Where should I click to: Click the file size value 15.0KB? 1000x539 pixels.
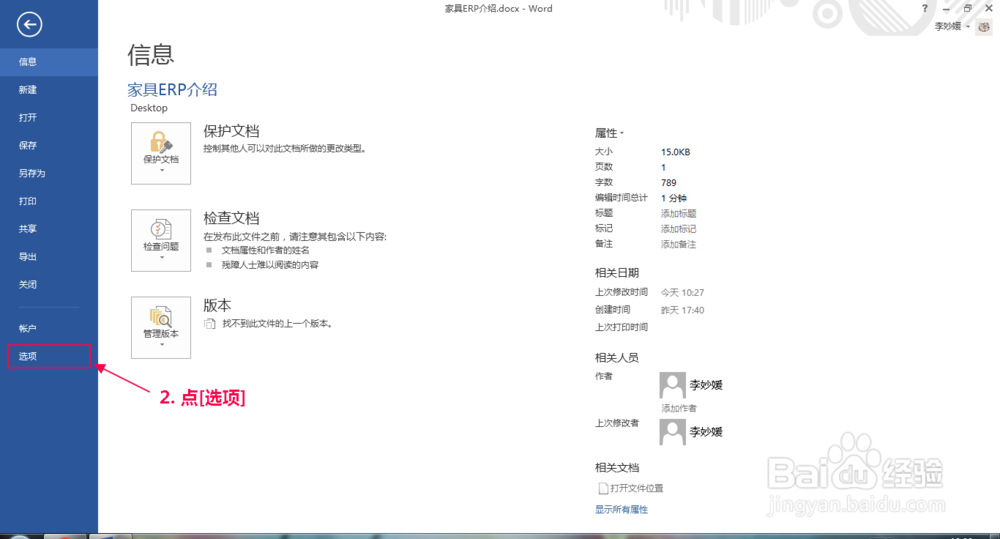[675, 152]
